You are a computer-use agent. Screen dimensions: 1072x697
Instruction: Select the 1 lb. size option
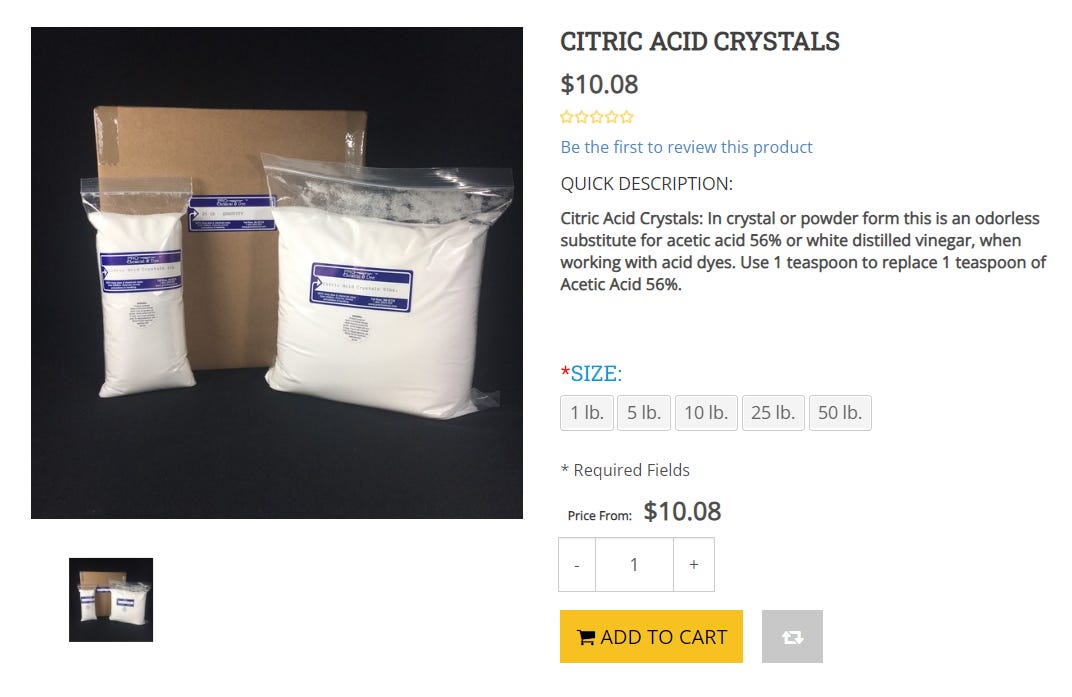tap(587, 413)
